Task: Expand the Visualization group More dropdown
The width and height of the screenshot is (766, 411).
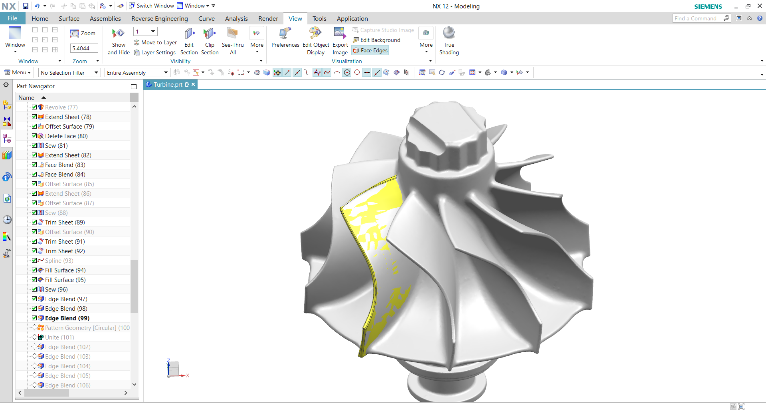Action: pos(426,39)
